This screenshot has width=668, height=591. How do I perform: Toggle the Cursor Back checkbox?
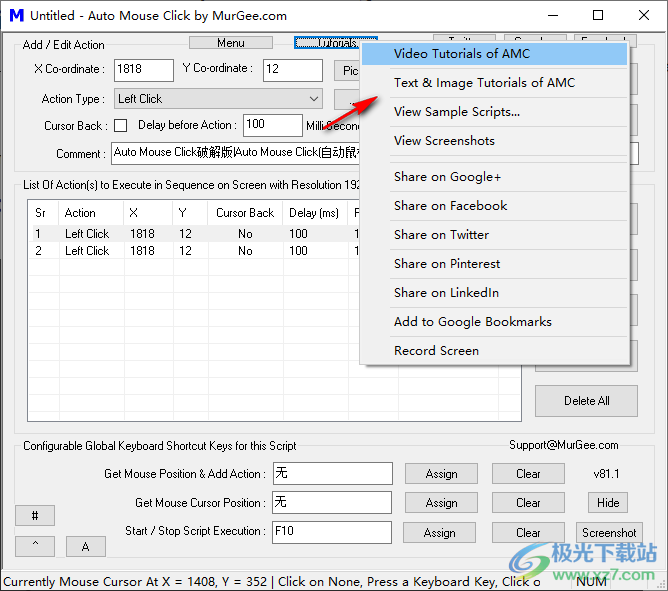pos(121,126)
